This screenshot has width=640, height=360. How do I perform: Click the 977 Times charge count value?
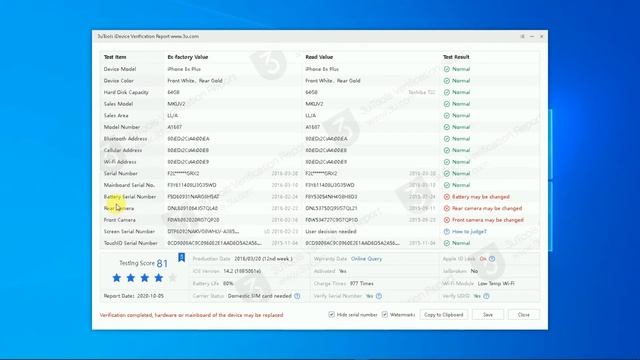[x=362, y=283]
